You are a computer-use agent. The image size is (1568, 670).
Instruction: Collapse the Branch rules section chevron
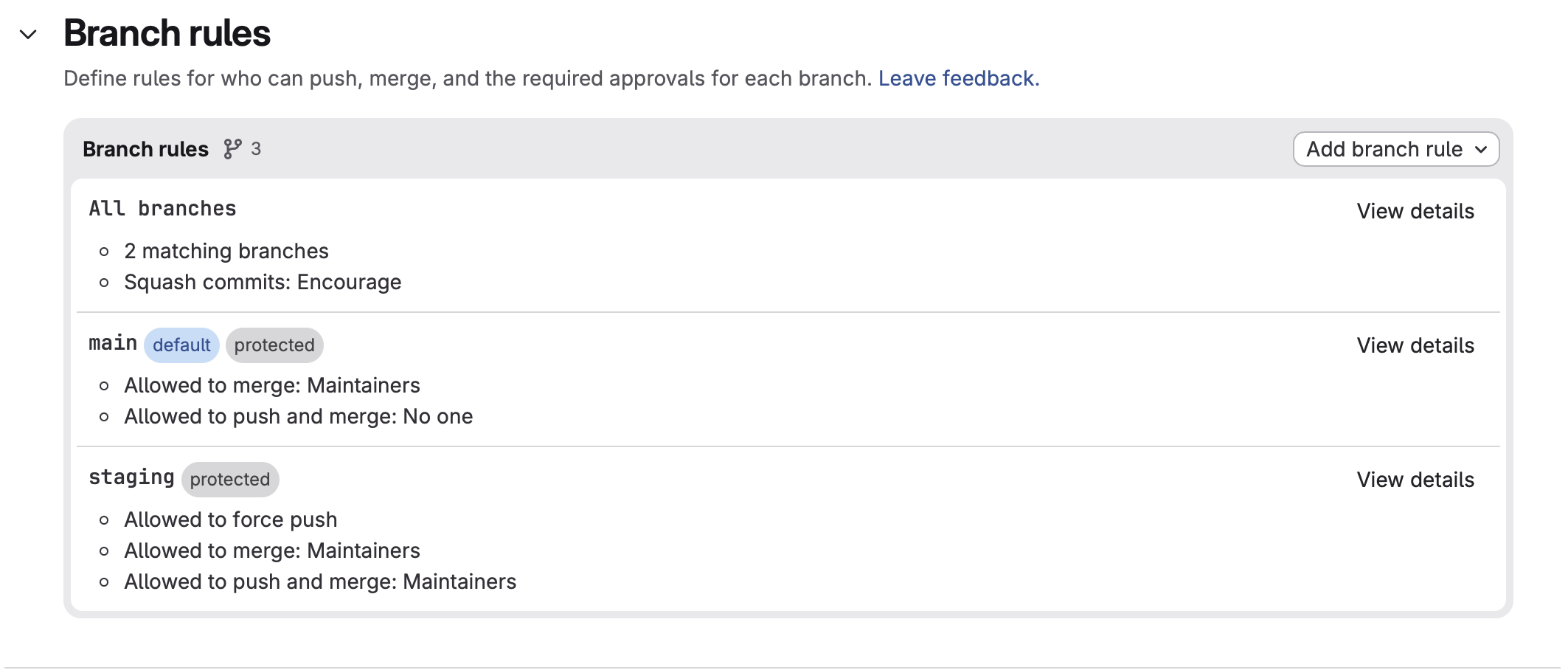(28, 35)
